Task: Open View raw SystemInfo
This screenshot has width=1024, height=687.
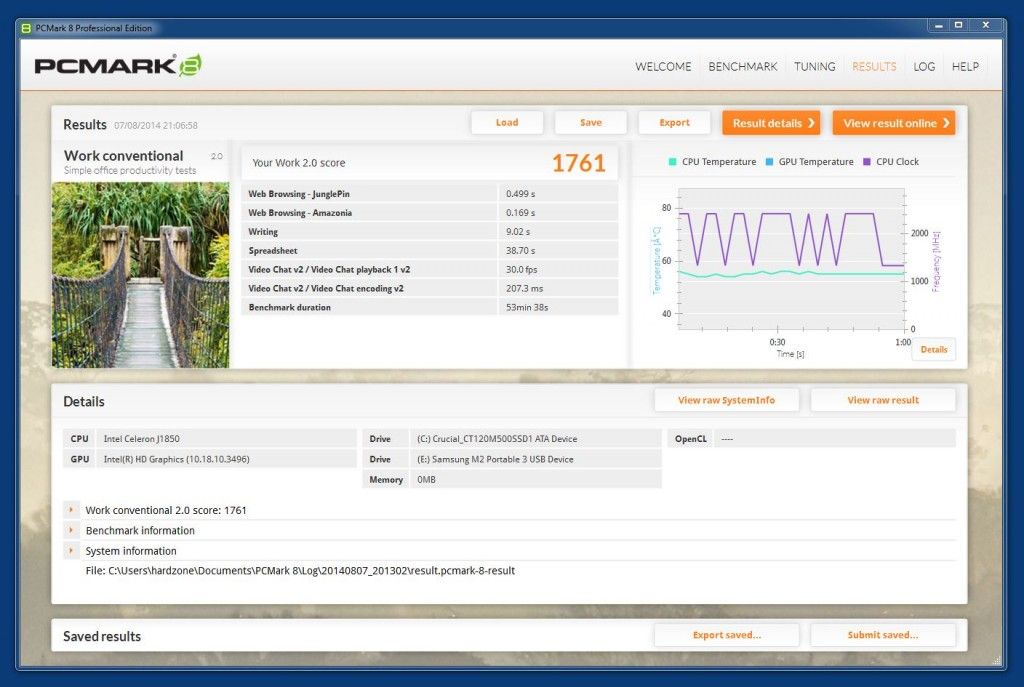Action: coord(726,400)
